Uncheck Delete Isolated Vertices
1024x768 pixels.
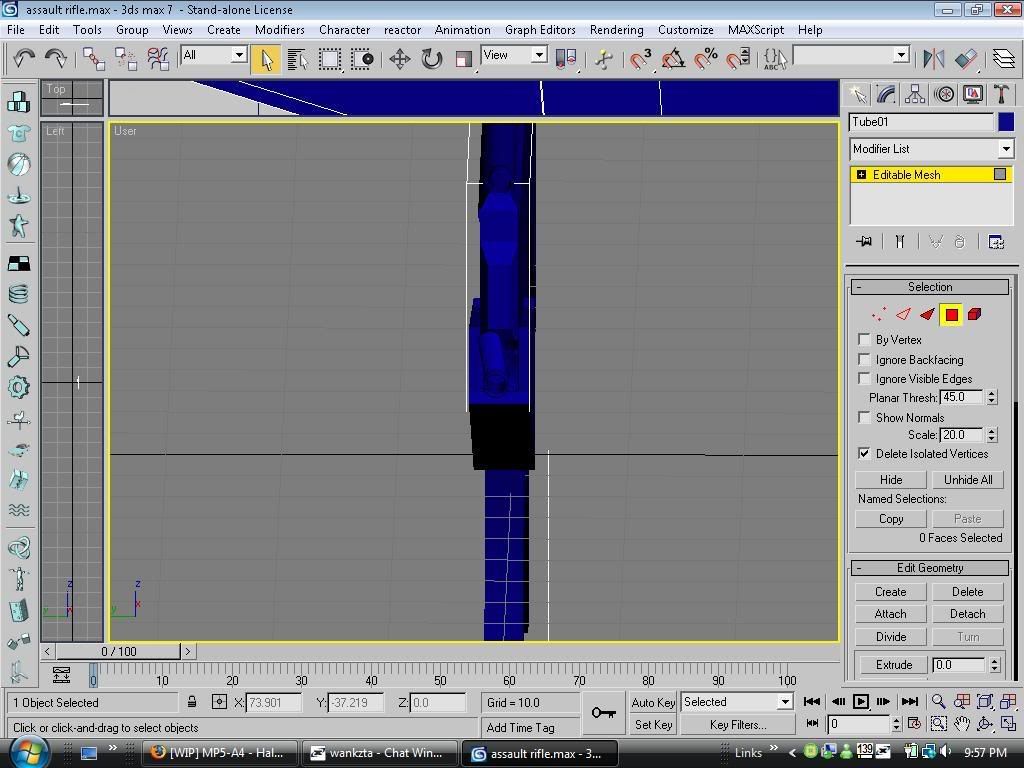tap(865, 454)
